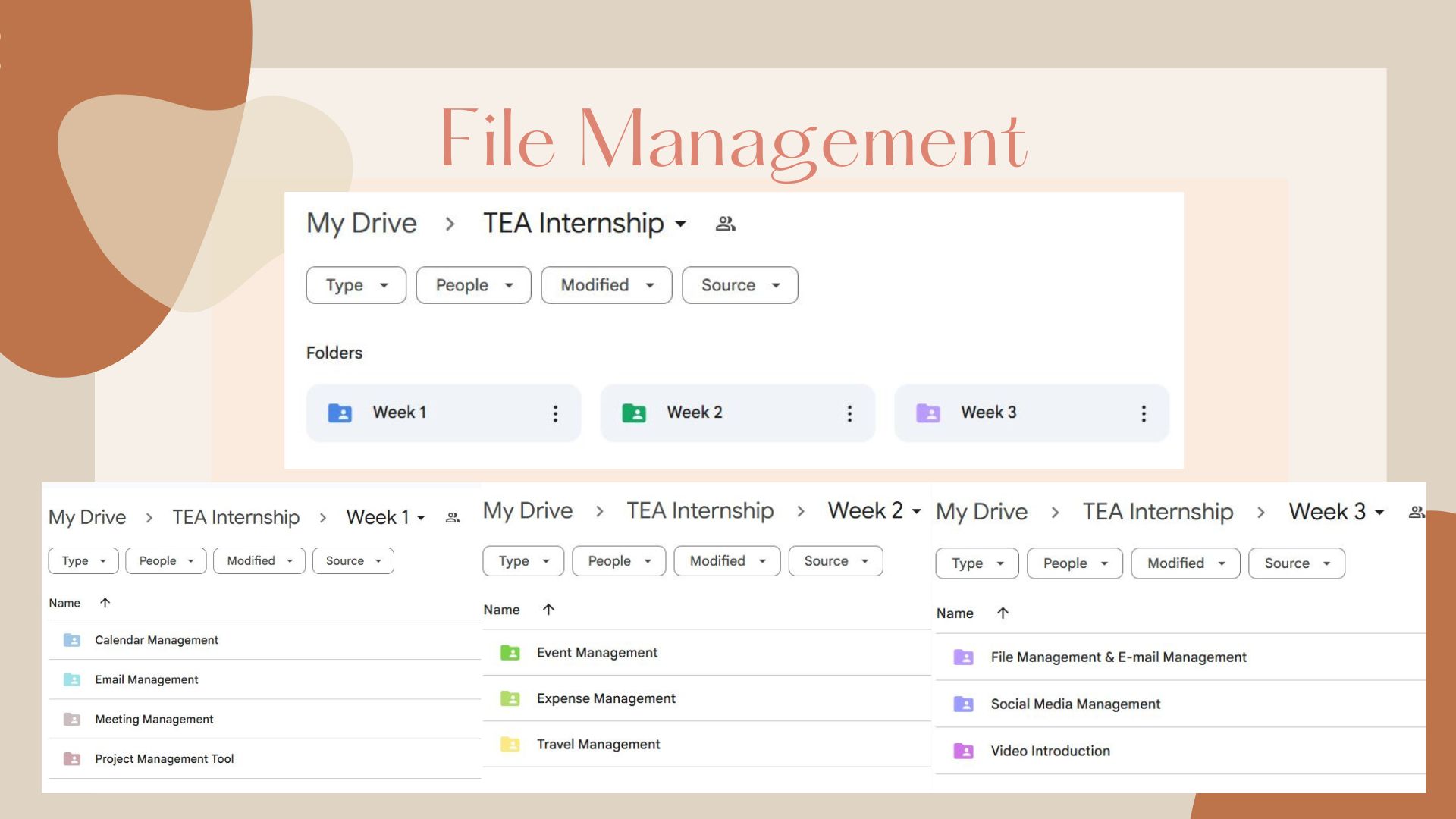Screen dimensions: 1456x819
Task: Expand the TEA Internship title dropdown arrow
Action: point(680,224)
